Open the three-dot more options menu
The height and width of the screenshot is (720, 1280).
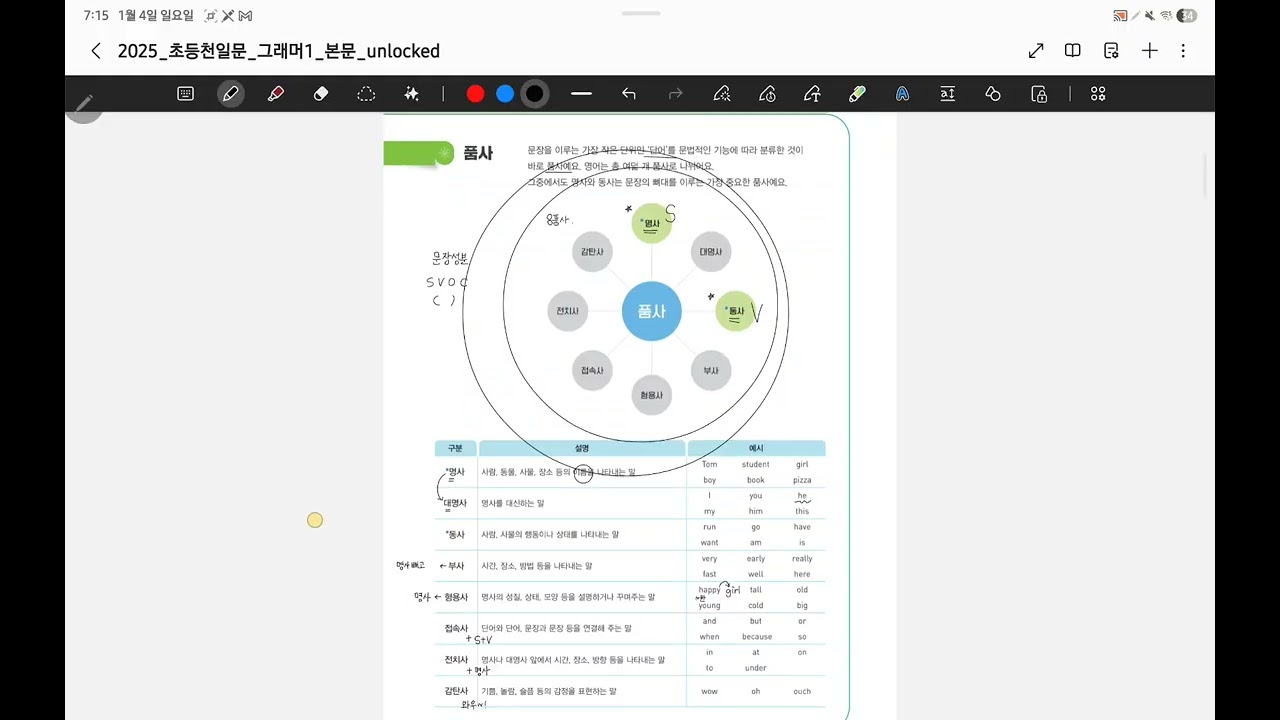[1183, 51]
